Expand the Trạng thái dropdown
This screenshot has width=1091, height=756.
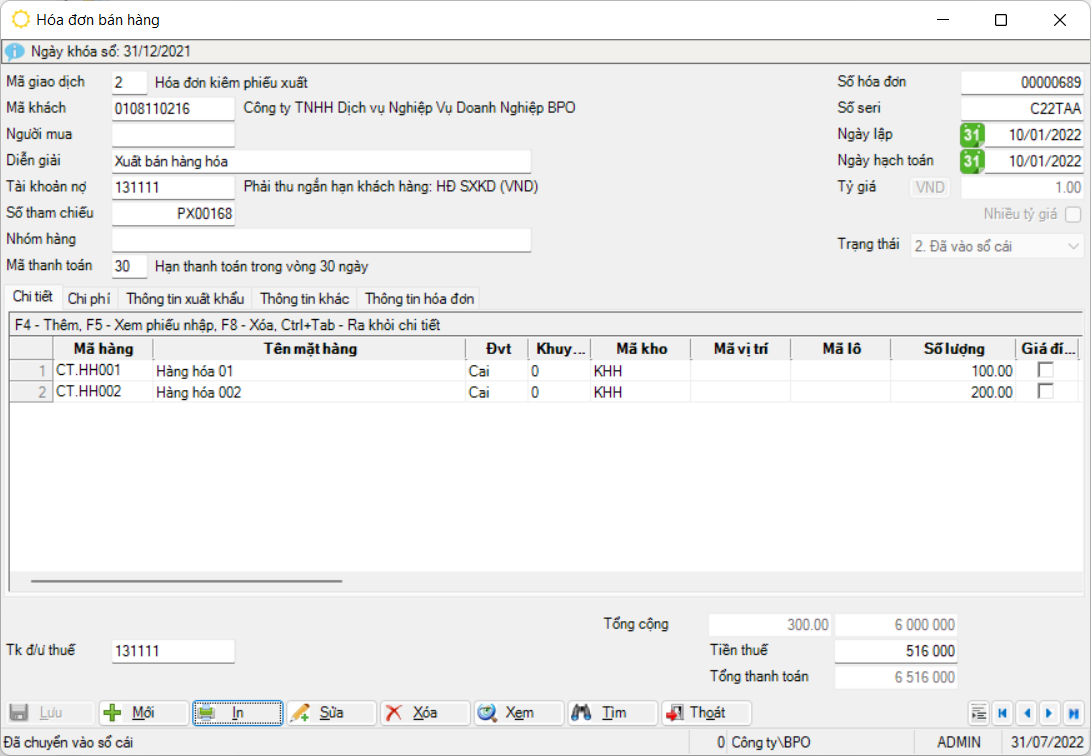coord(1073,246)
